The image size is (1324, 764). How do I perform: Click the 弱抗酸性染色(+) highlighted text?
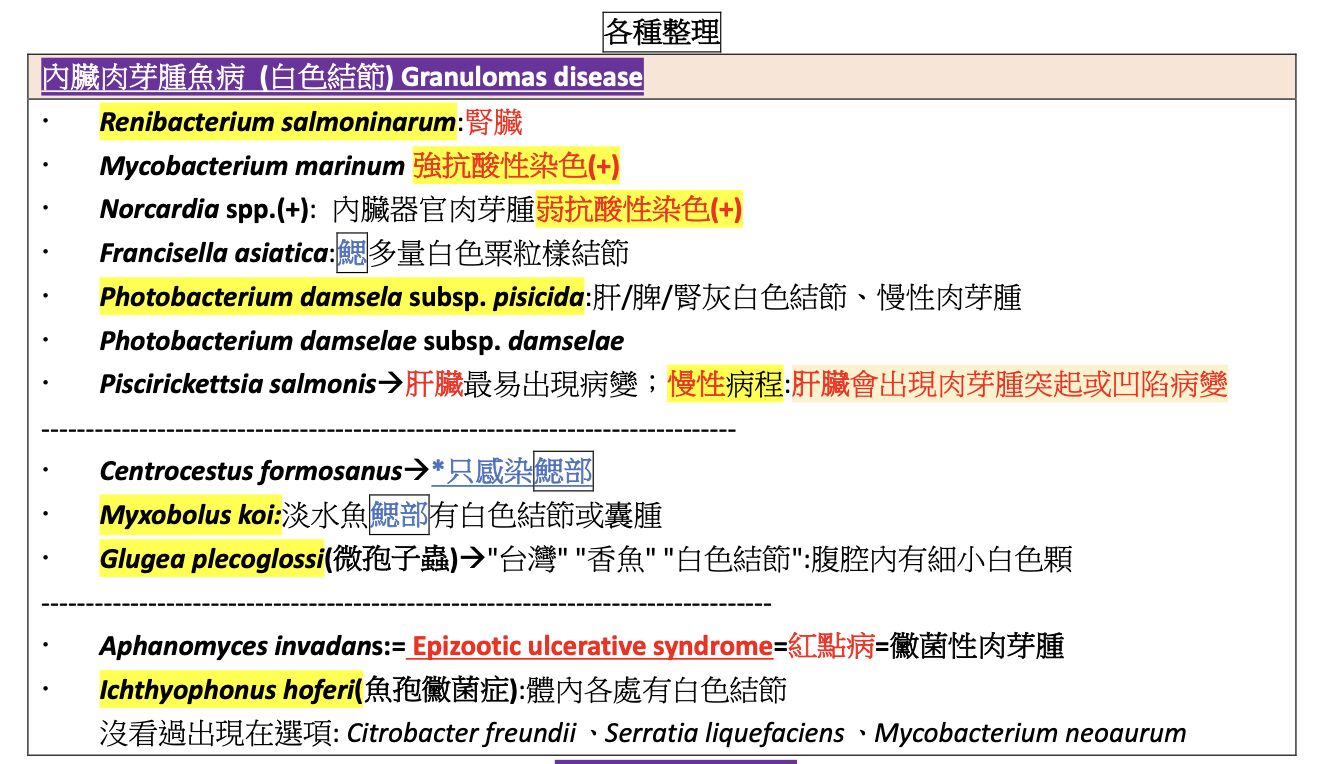(x=639, y=210)
